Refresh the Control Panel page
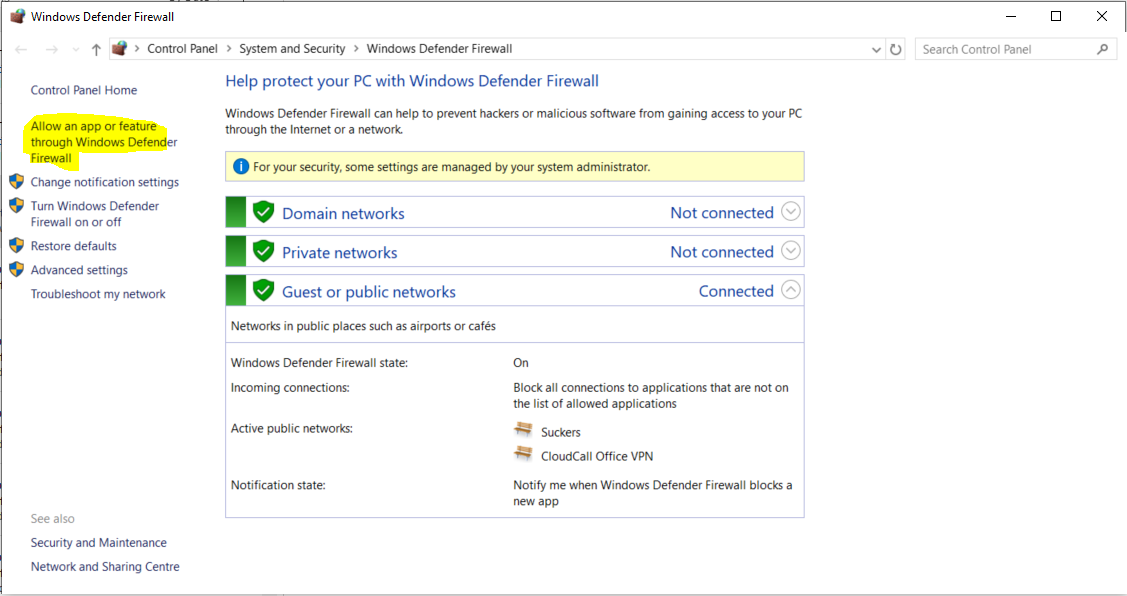 [x=896, y=49]
